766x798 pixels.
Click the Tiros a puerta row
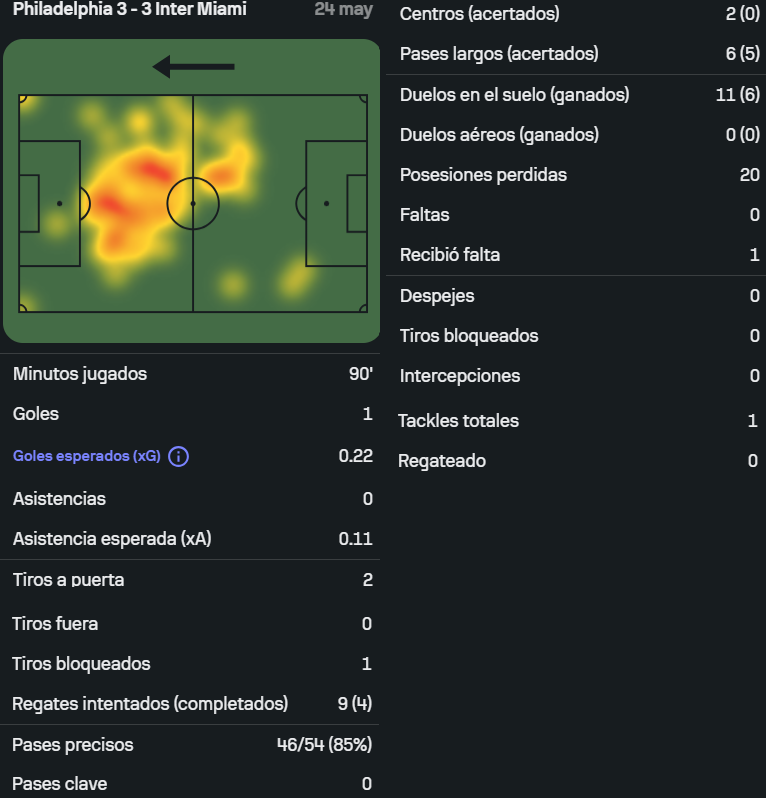(192, 580)
